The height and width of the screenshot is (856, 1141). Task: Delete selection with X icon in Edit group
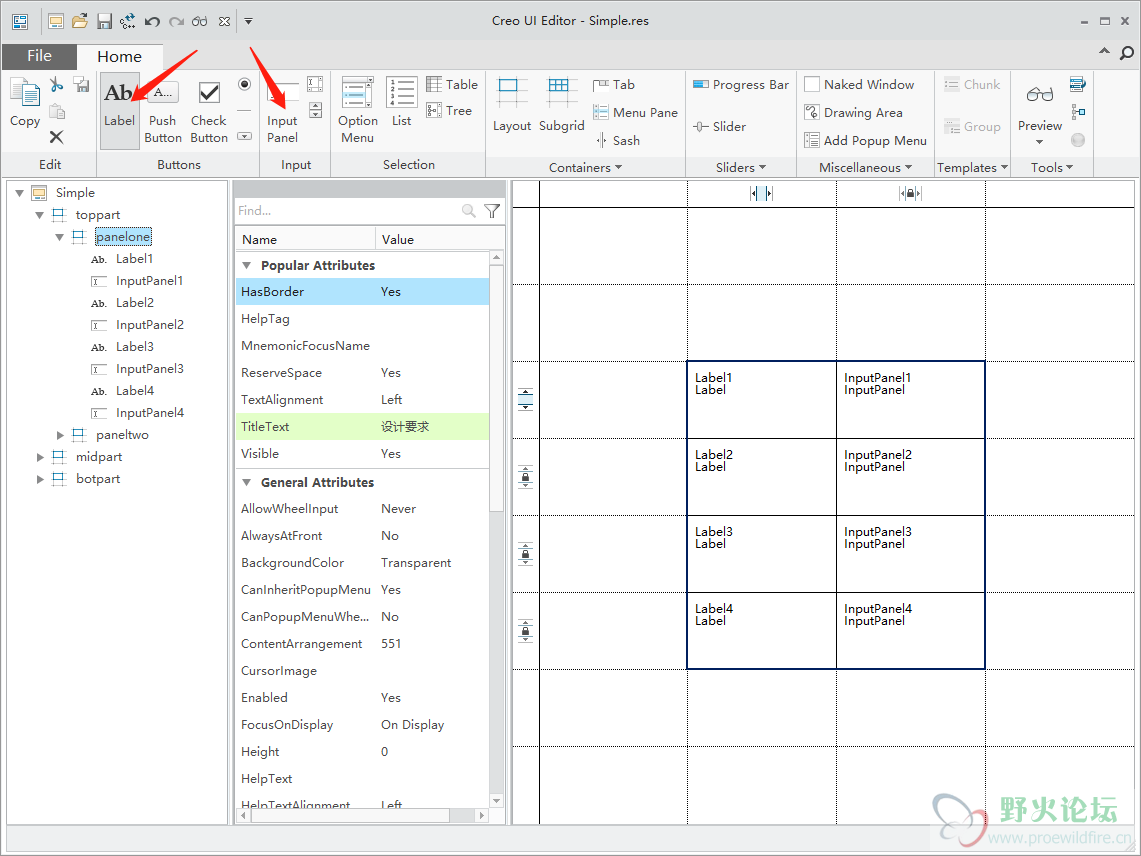coord(57,137)
